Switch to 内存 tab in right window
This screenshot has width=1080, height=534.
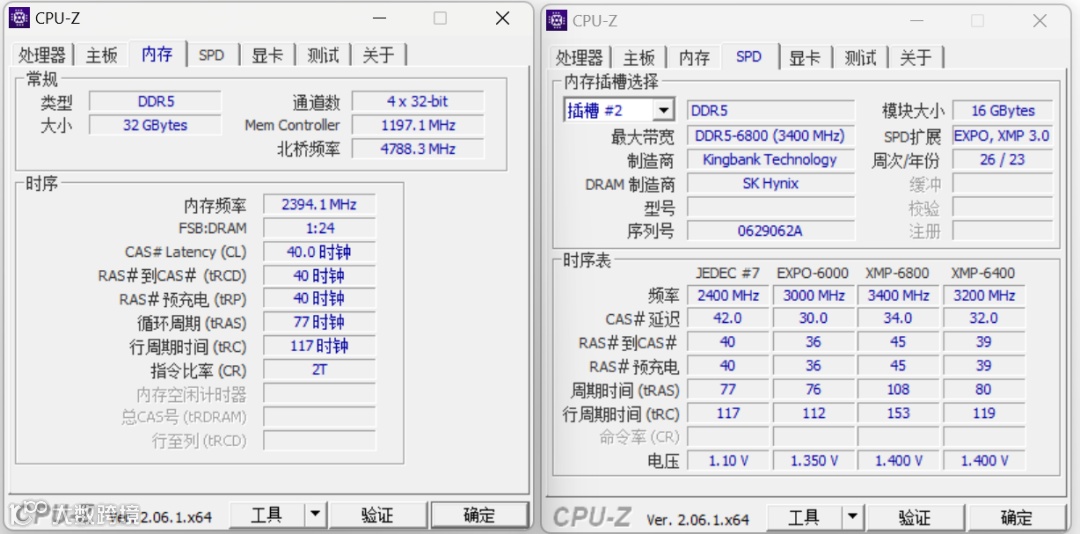click(x=694, y=58)
